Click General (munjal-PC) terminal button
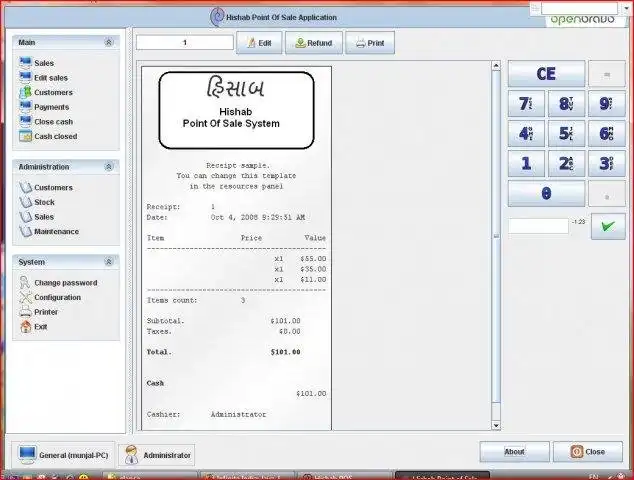 tap(63, 455)
